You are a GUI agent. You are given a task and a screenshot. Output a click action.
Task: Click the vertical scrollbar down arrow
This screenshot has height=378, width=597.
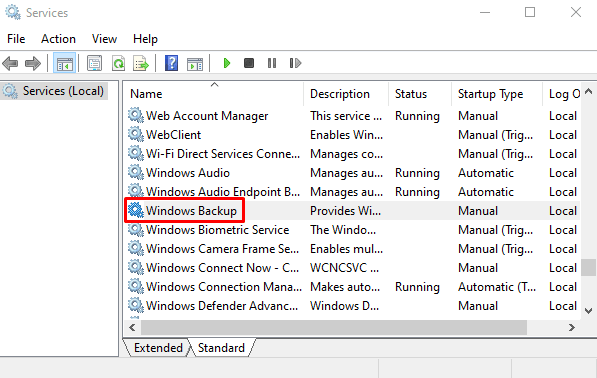[589, 311]
